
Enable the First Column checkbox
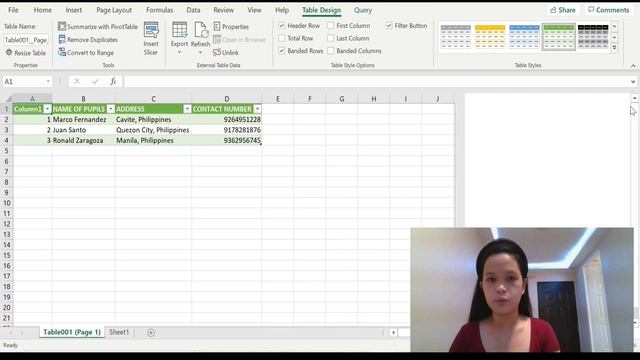point(331,26)
